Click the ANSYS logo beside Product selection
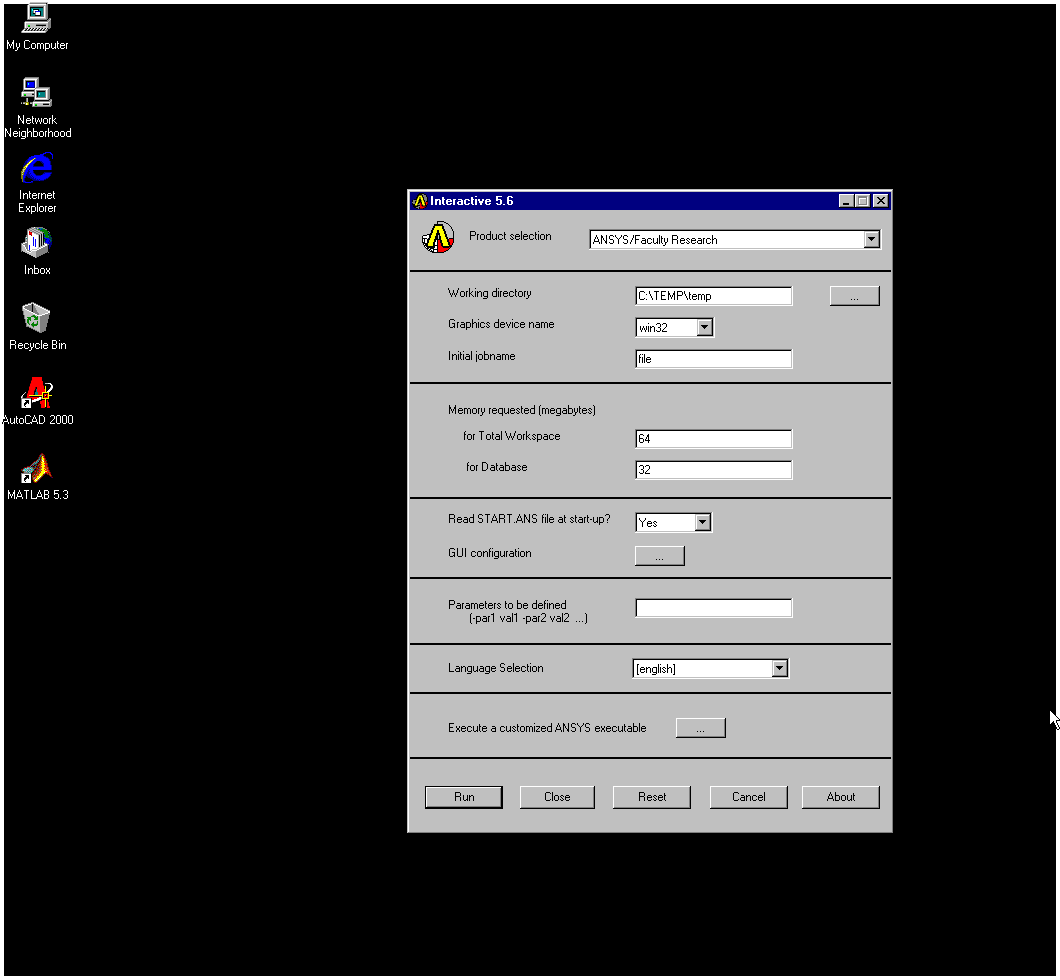Viewport: 1060px width, 980px height. point(438,238)
